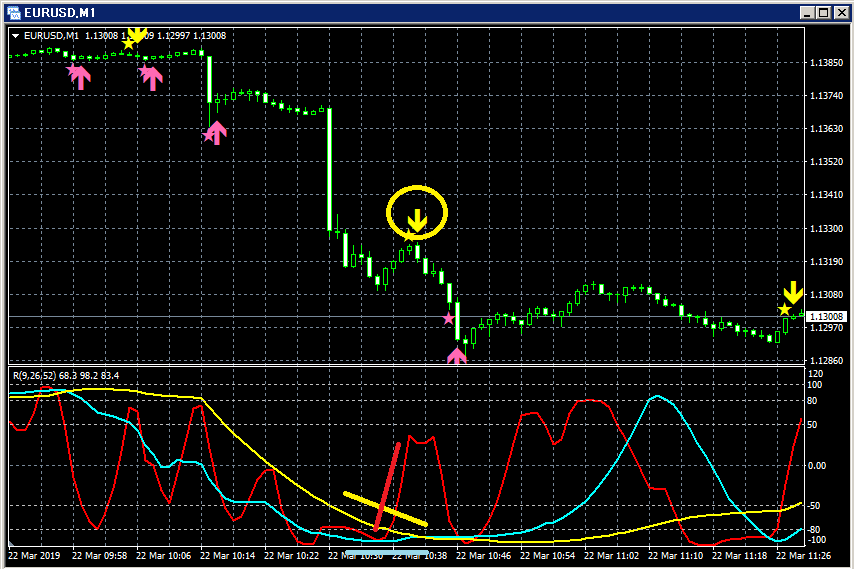Expand the EURUSD,M1 chart info triangle

coord(15,36)
